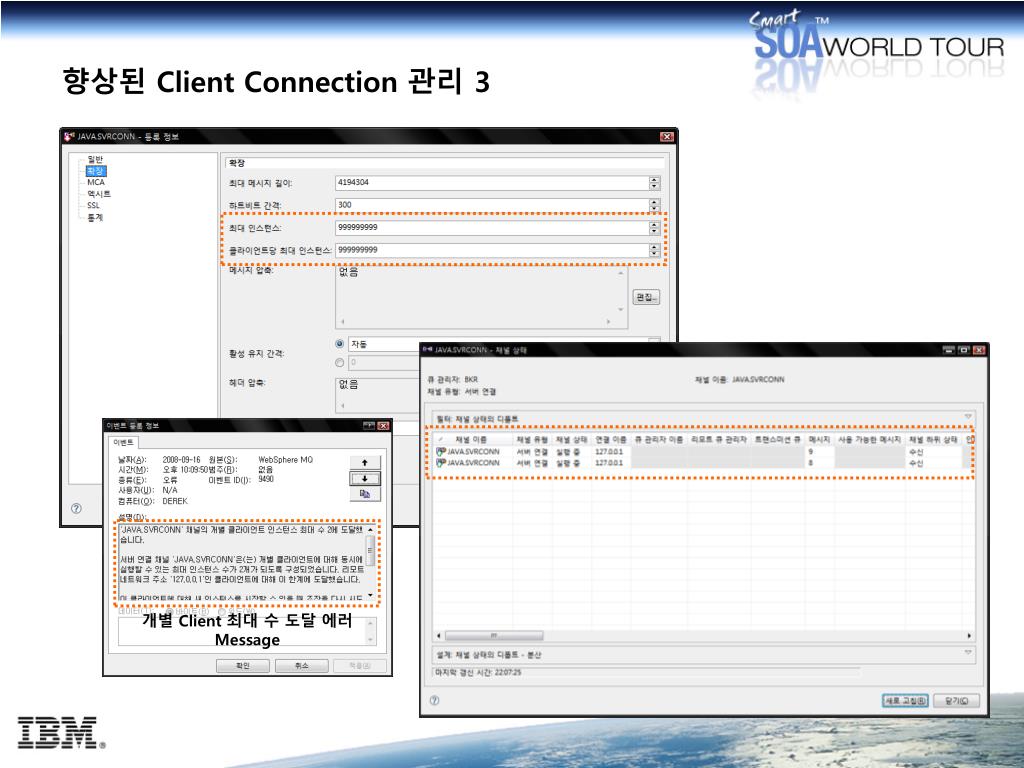Click the up arrow for previous event
Image resolution: width=1024 pixels, height=768 pixels.
pos(364,462)
